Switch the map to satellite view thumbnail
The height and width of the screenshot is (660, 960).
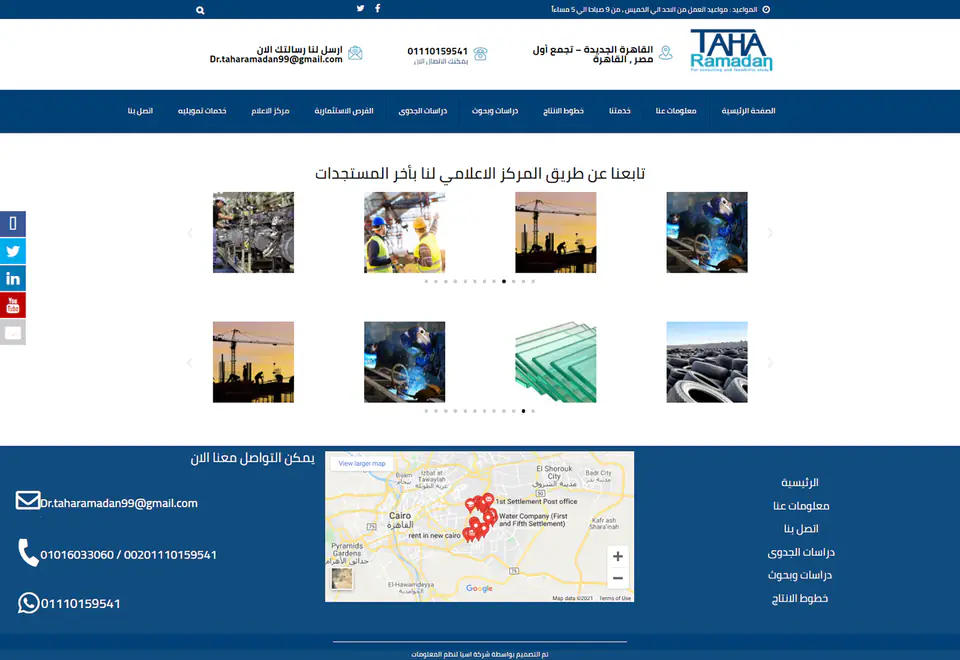tap(342, 579)
